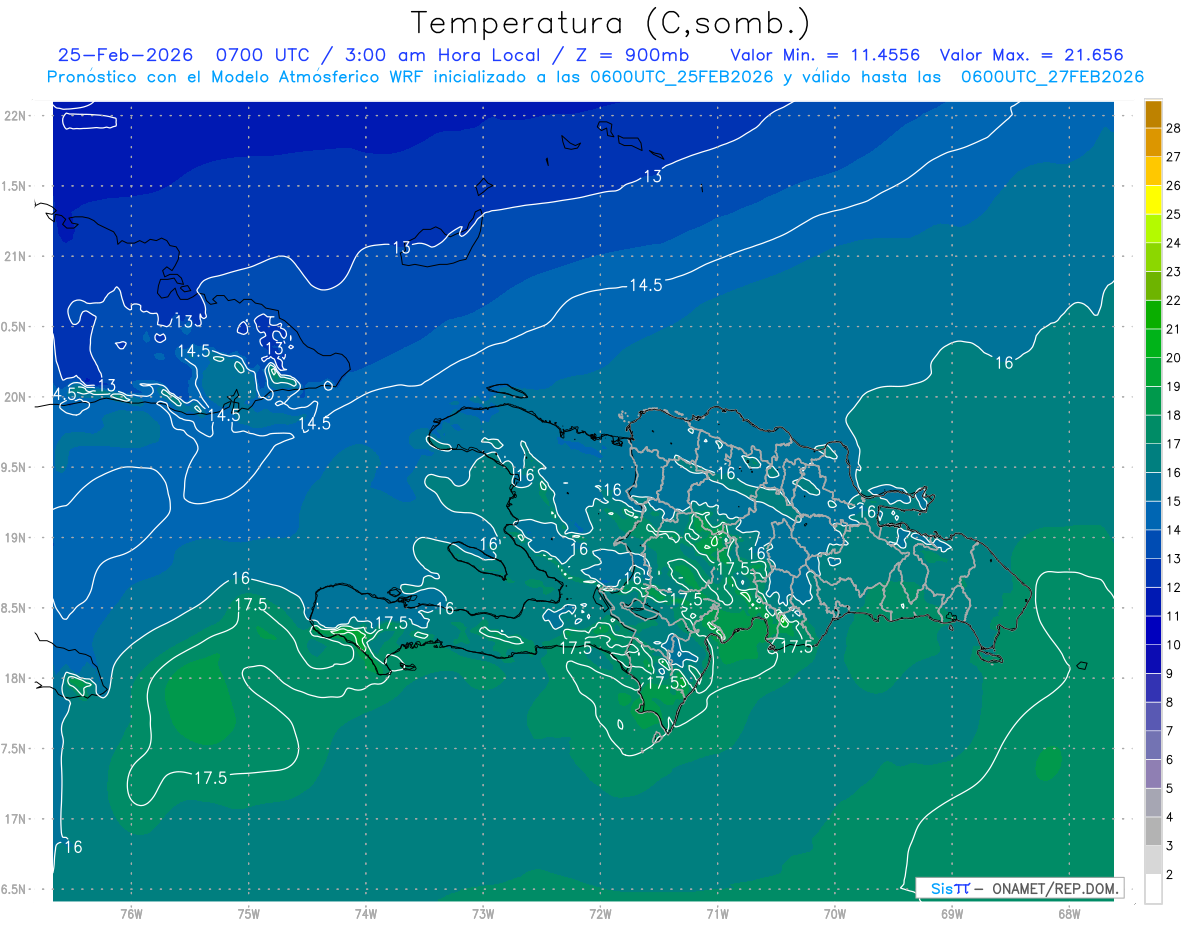This screenshot has width=1200, height=927.
Task: Click the '76W' longitude axis label
Action: click(x=131, y=913)
